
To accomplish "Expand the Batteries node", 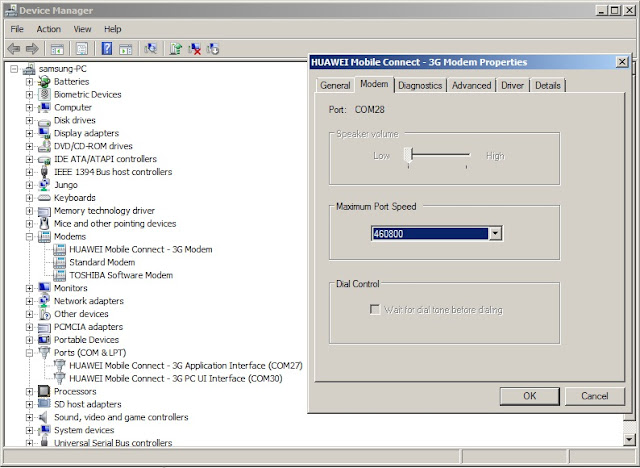I will (29, 82).
